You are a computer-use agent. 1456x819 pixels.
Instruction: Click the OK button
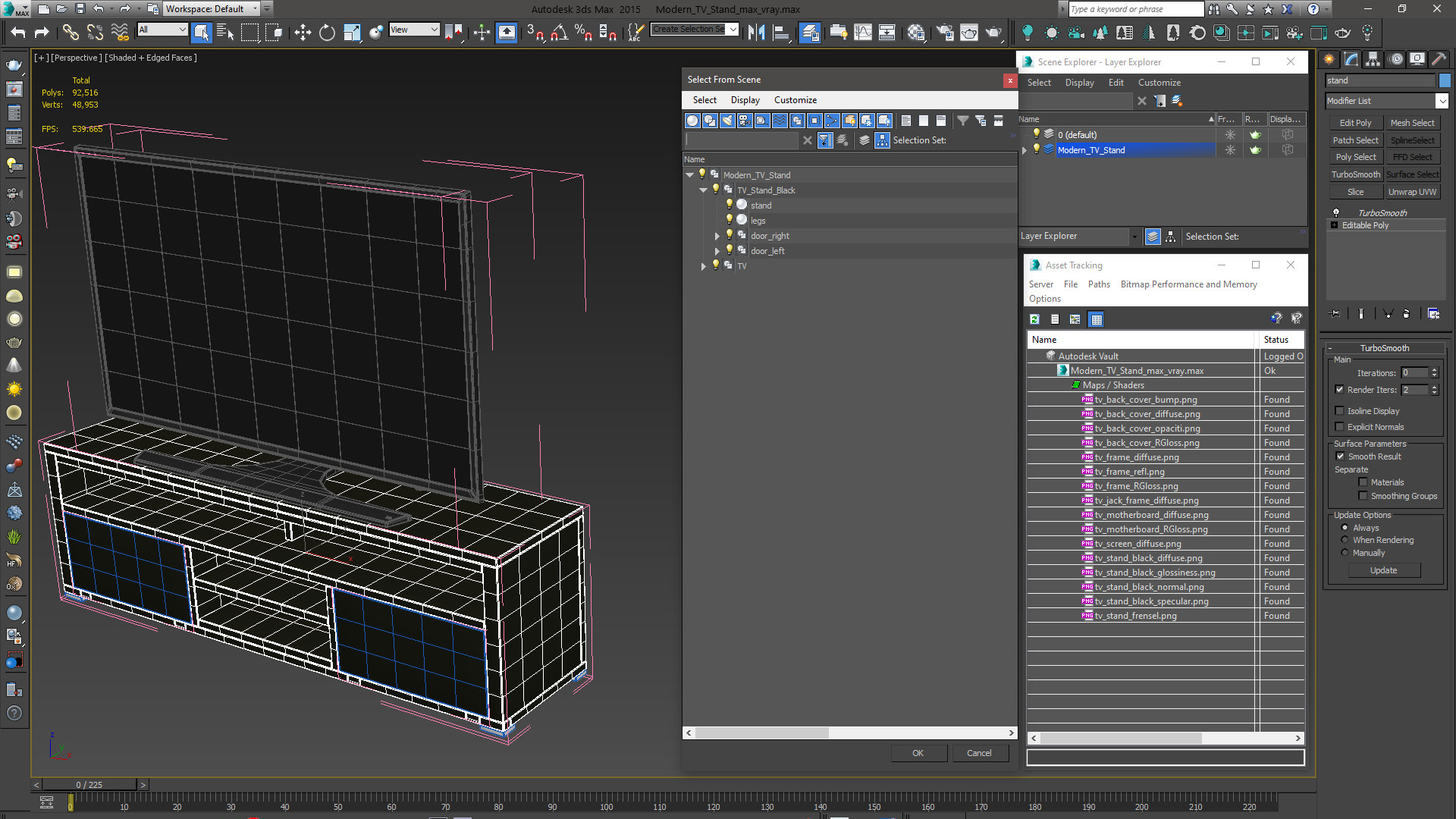pos(918,753)
